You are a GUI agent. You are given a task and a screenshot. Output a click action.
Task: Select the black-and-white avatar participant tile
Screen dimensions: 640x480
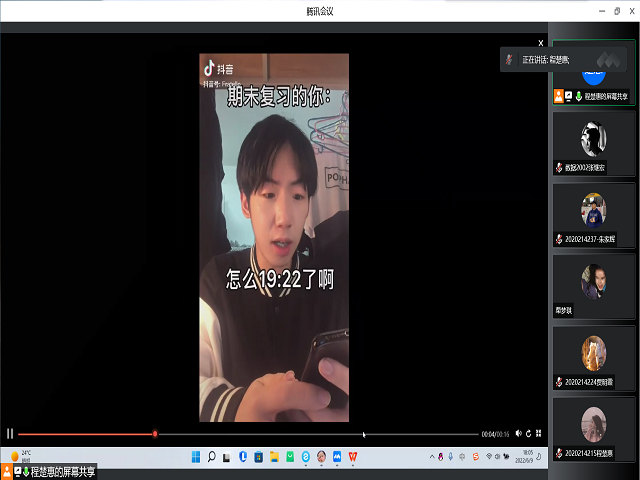pos(594,144)
